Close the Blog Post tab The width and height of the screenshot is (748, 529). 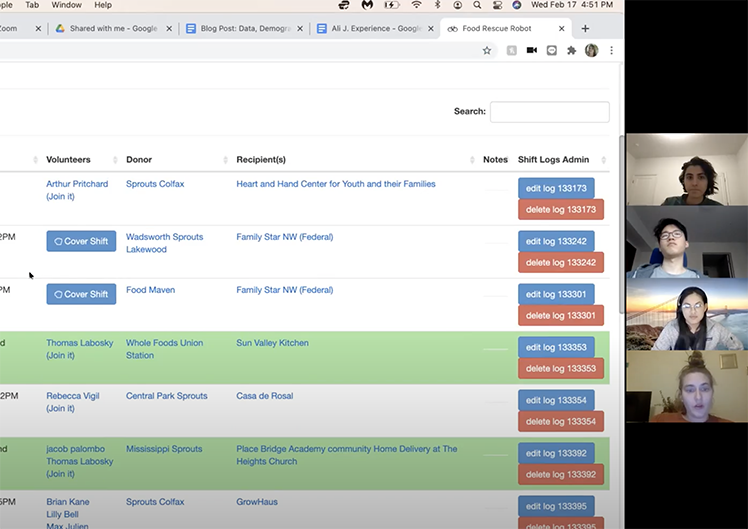click(300, 29)
